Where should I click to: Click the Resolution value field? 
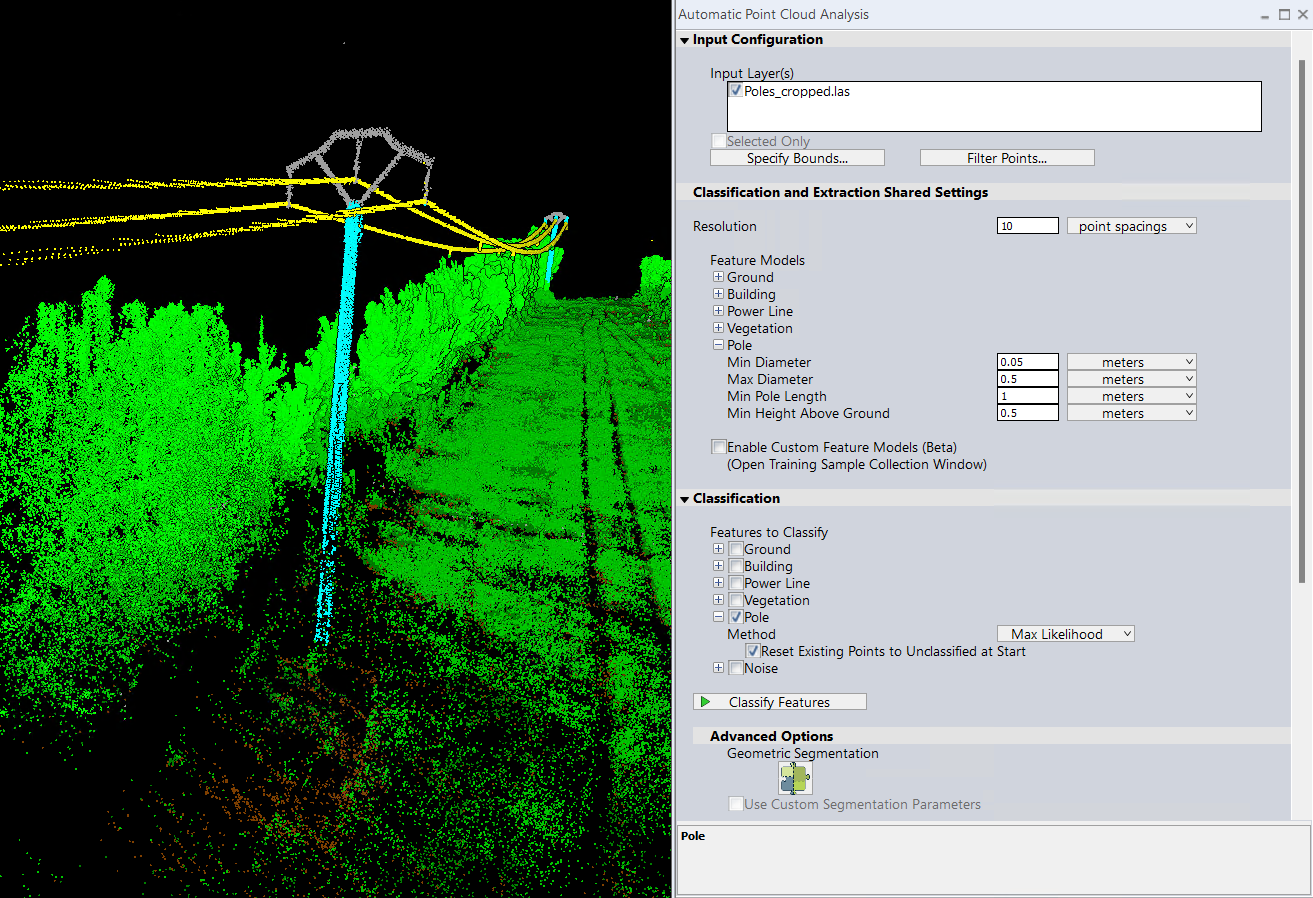point(1028,226)
